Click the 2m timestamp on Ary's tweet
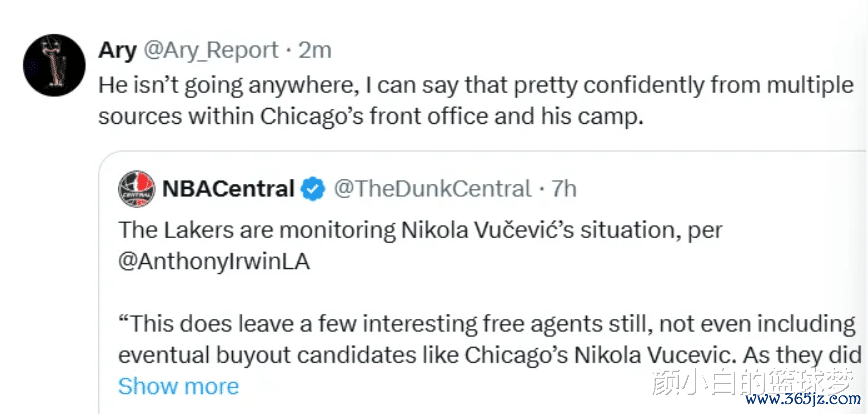Screen dimensions: 868x414 pos(315,50)
